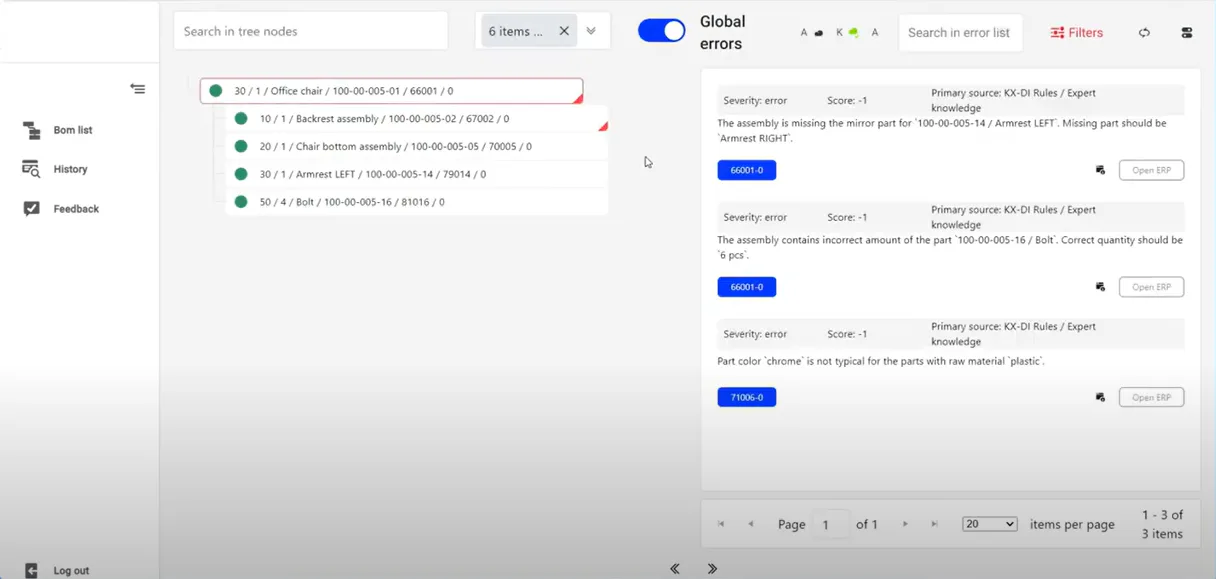Focus the Search in error list field
Viewport: 1216px width, 579px height.
(960, 32)
